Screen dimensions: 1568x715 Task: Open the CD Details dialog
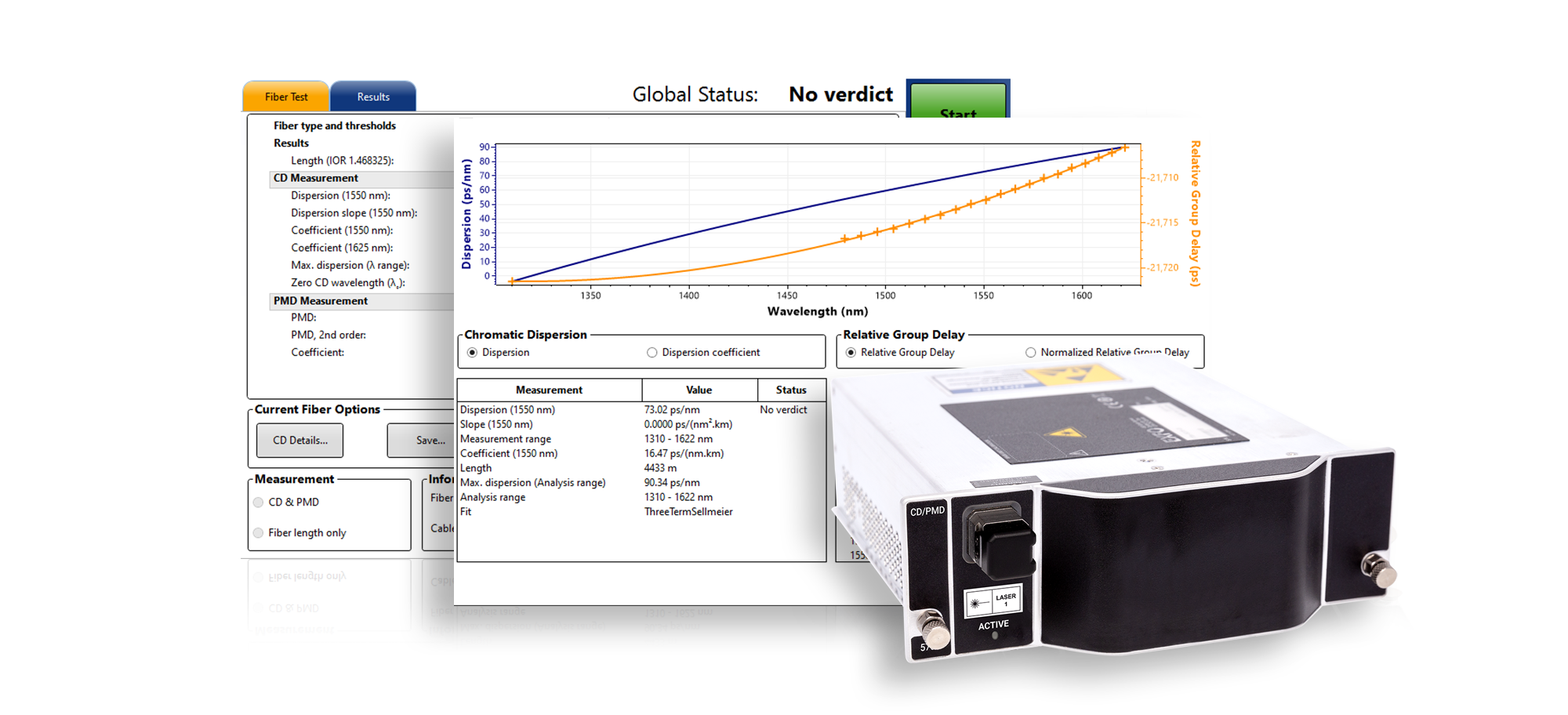point(299,440)
